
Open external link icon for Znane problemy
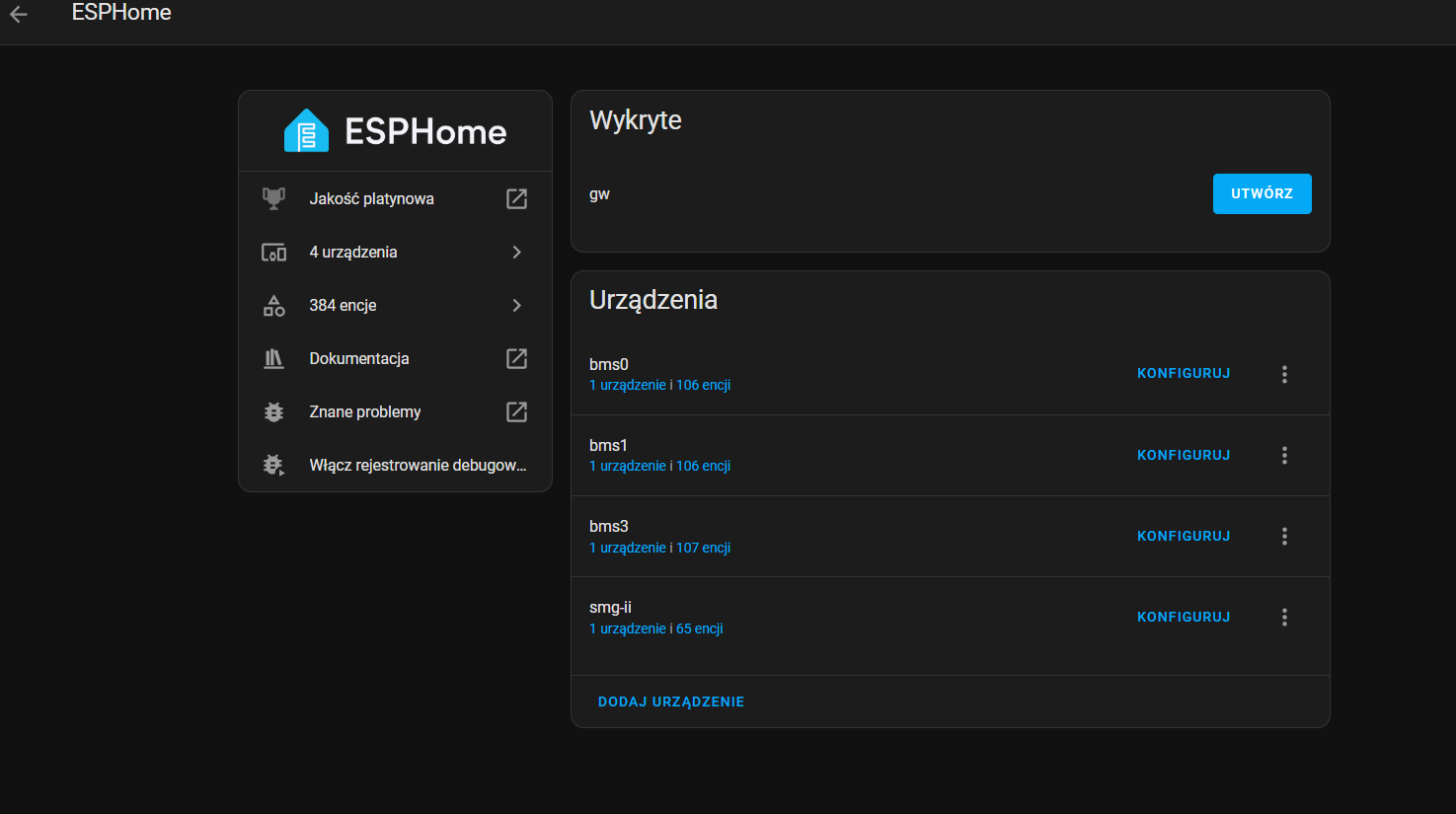click(x=516, y=411)
